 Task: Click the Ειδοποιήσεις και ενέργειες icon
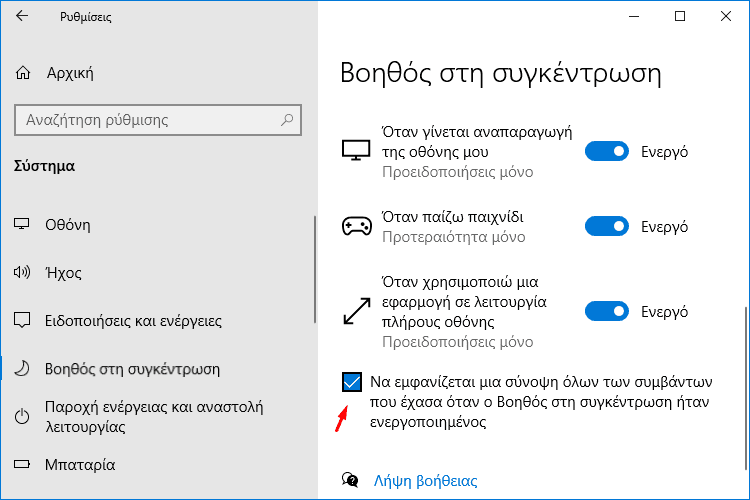(22, 320)
